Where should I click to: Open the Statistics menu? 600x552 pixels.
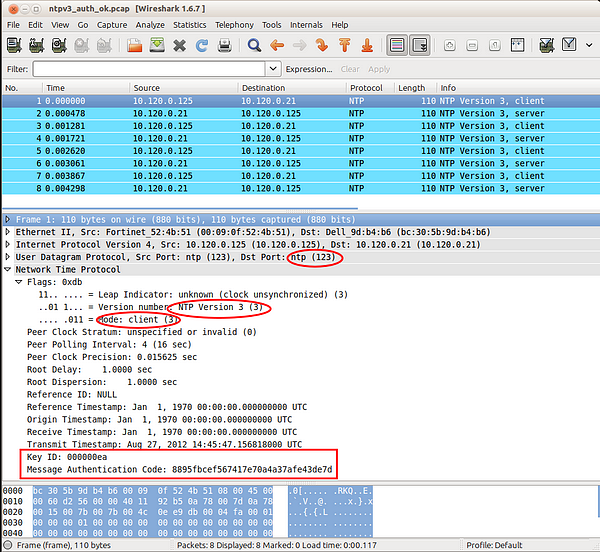tap(189, 24)
